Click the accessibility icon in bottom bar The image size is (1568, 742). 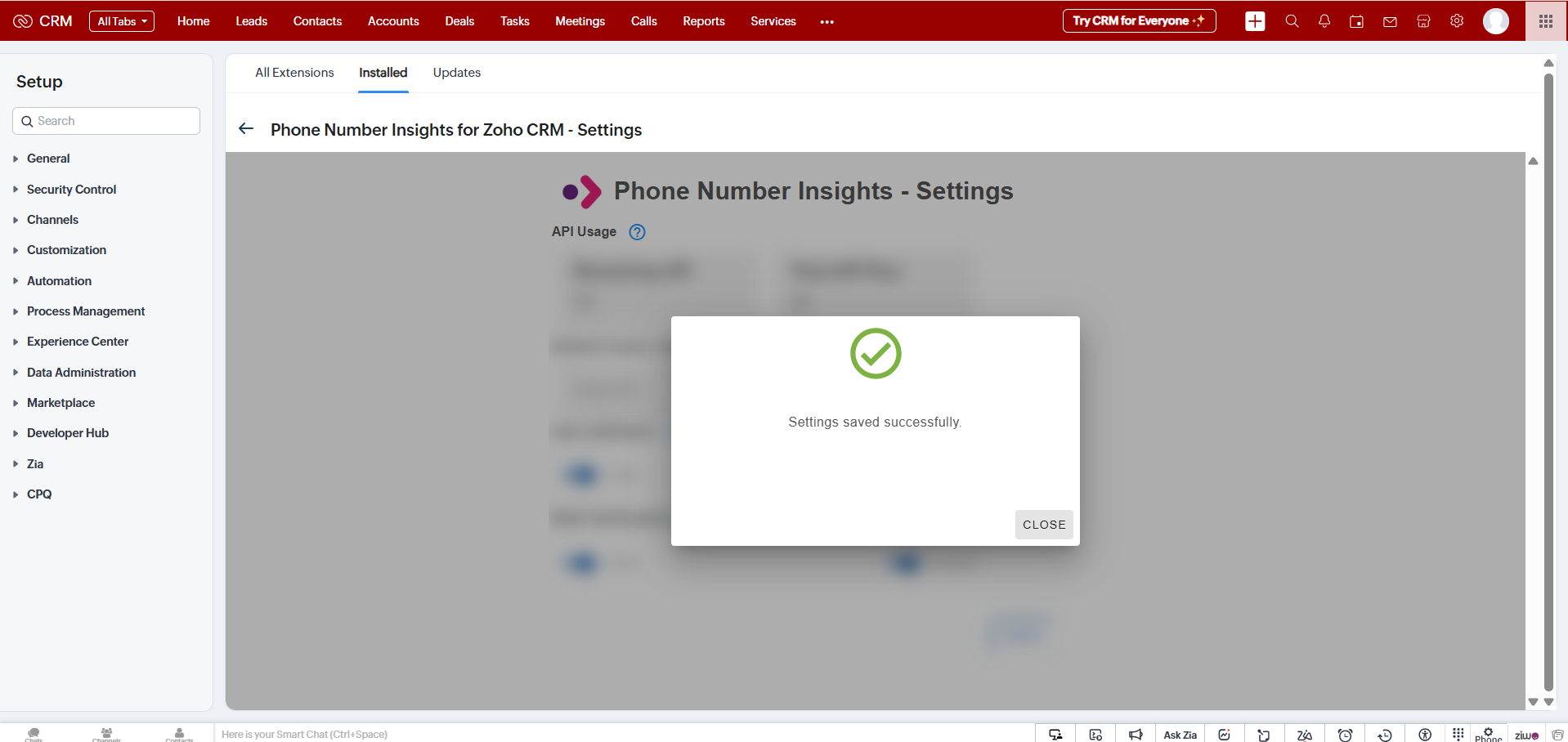tap(1425, 734)
